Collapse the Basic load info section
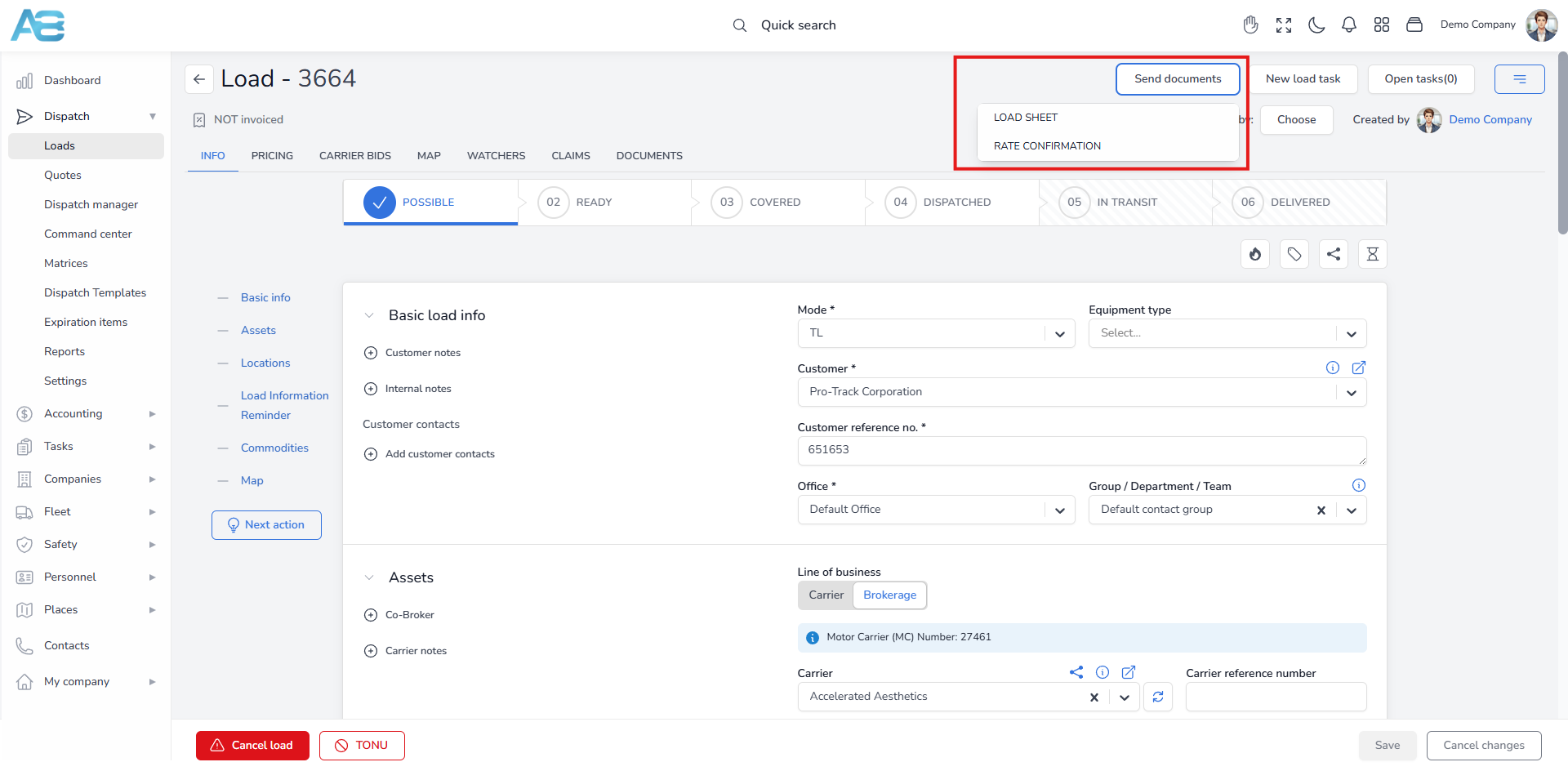The image size is (1568, 771). click(x=369, y=315)
